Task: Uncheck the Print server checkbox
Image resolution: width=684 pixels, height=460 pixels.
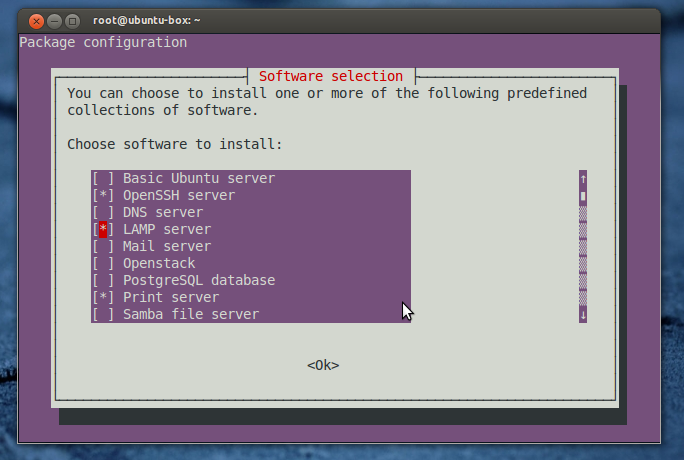Action: click(x=103, y=297)
